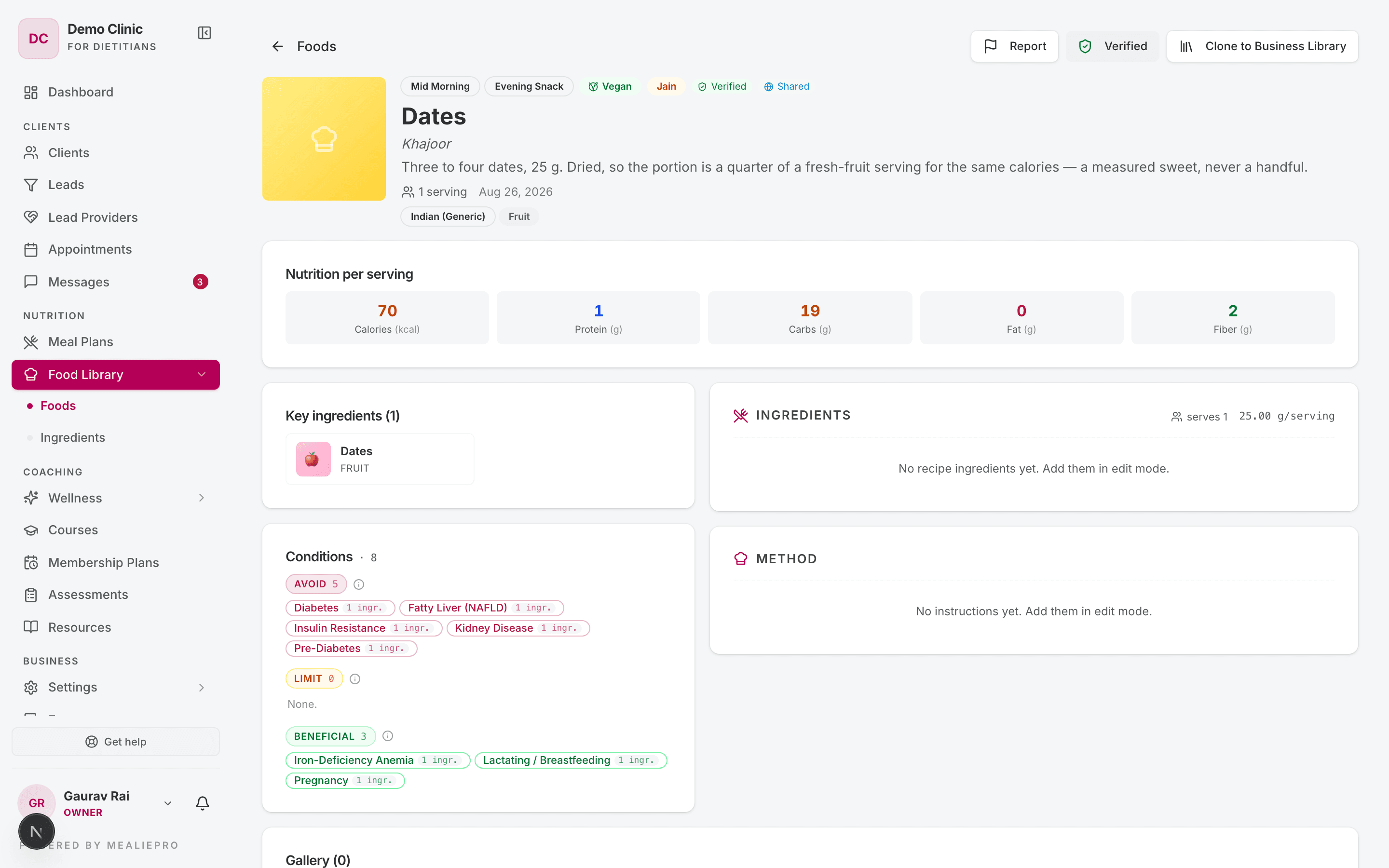Click the Dashboard grid icon
This screenshot has width=1389, height=868.
pos(31,93)
